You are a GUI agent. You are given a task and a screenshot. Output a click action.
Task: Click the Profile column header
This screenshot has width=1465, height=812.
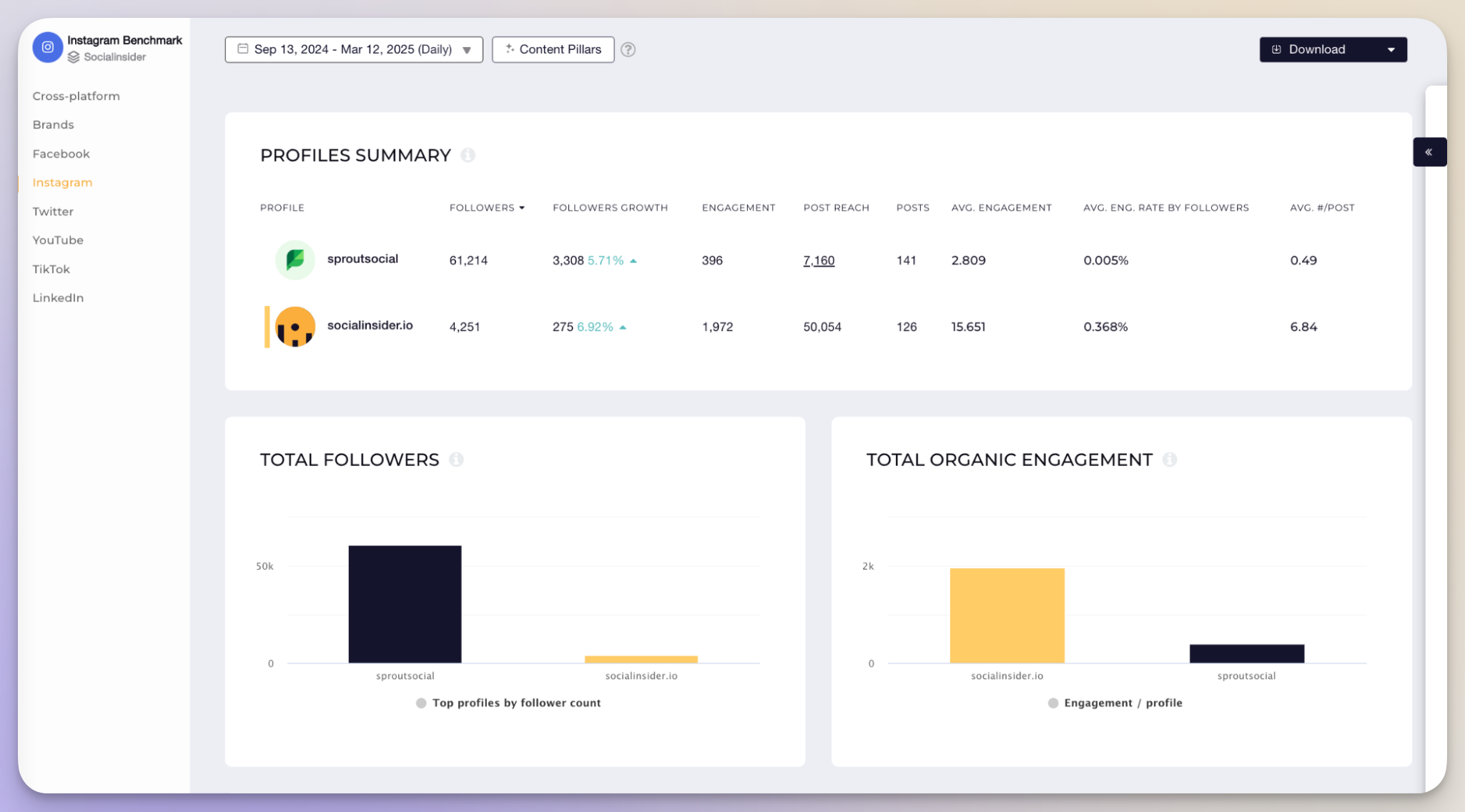282,207
